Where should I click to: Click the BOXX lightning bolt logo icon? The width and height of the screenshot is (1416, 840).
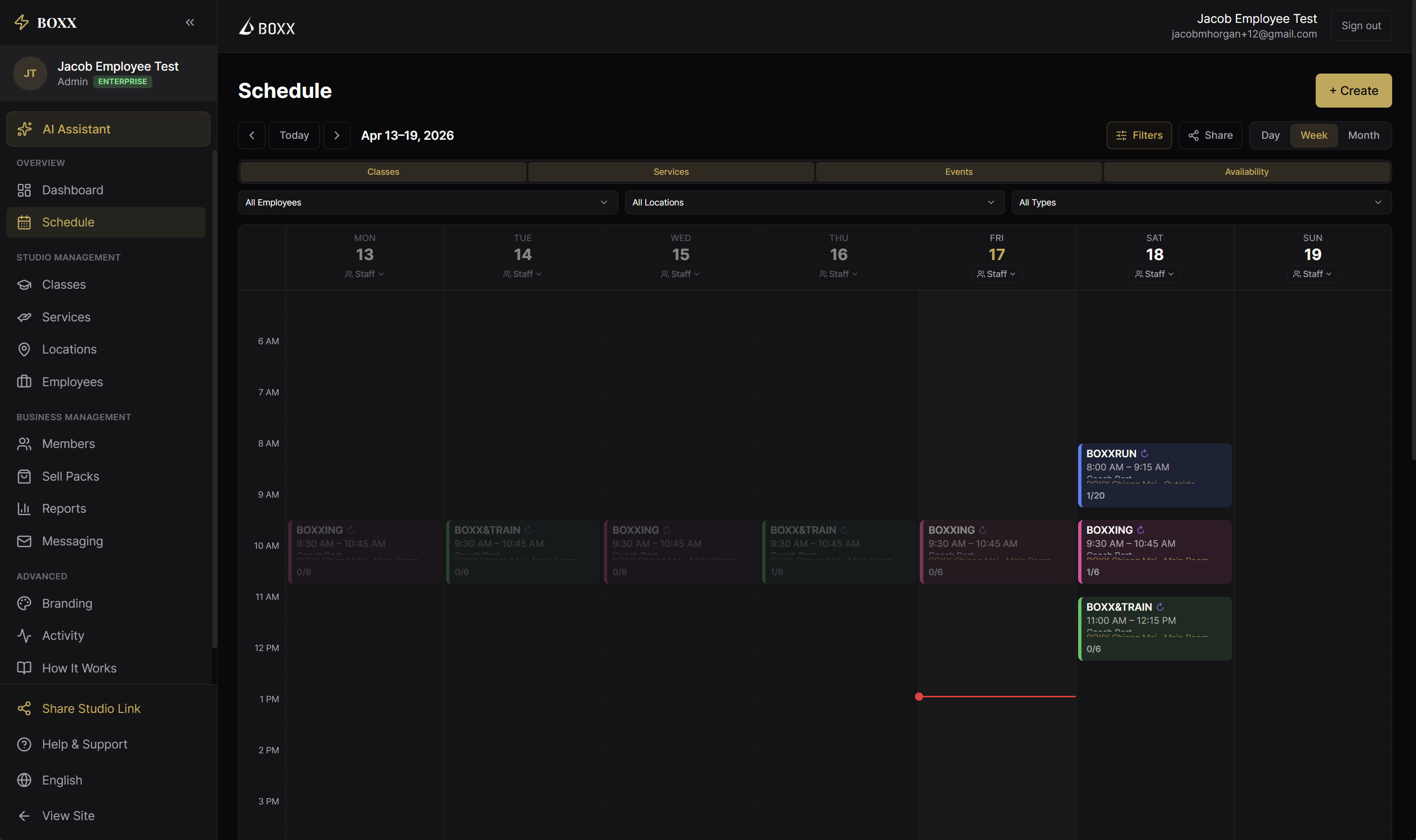[21, 22]
